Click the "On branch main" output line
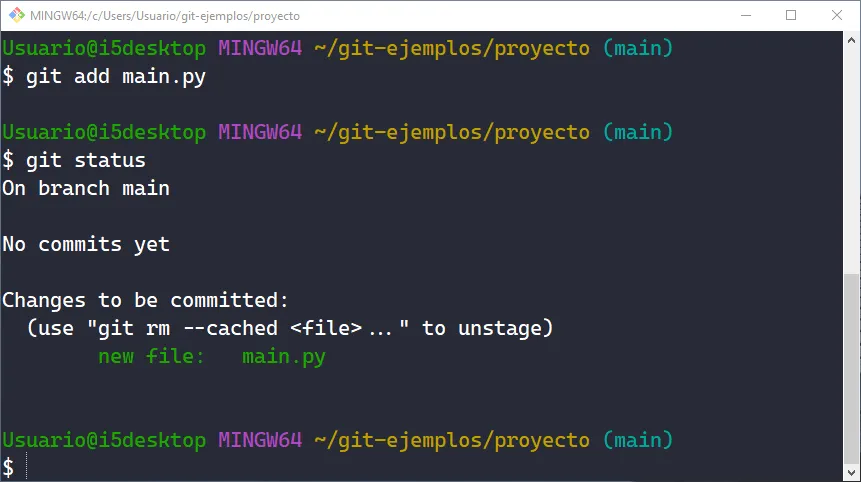The image size is (861, 482). 86,188
